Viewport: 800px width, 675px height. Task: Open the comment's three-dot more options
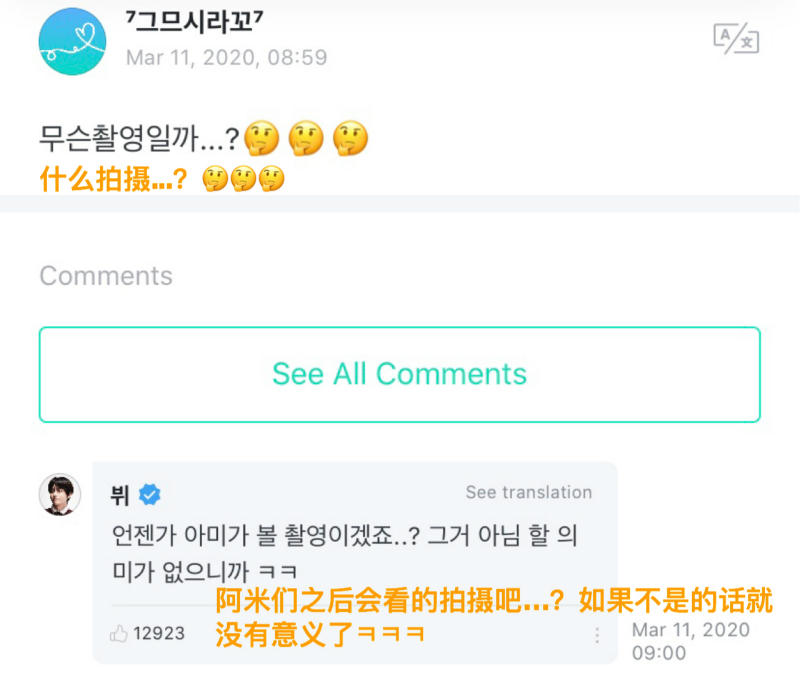[x=597, y=635]
